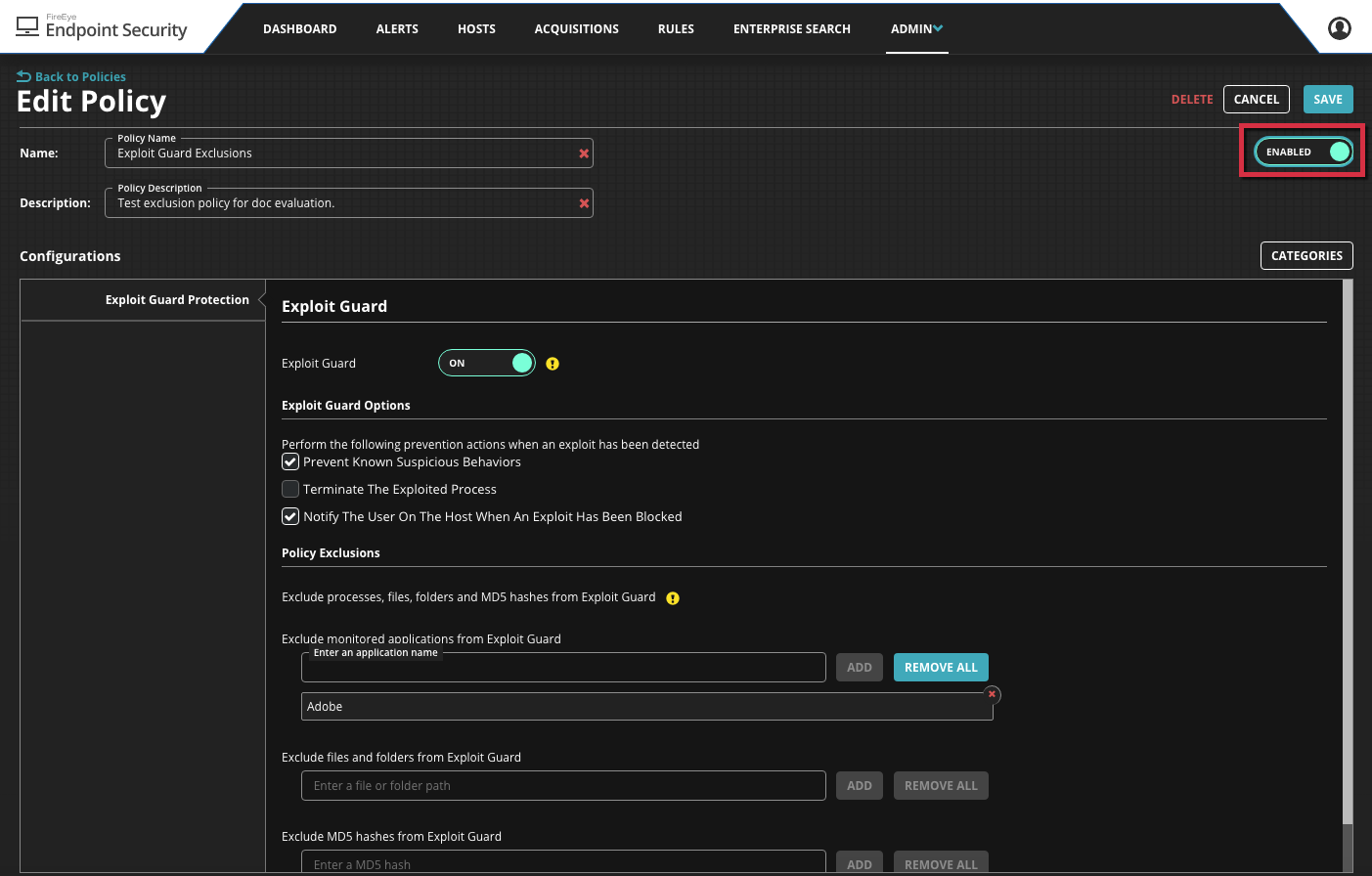Image resolution: width=1372 pixels, height=876 pixels.
Task: Select the Exploit Guard Protection category
Action: [x=143, y=300]
